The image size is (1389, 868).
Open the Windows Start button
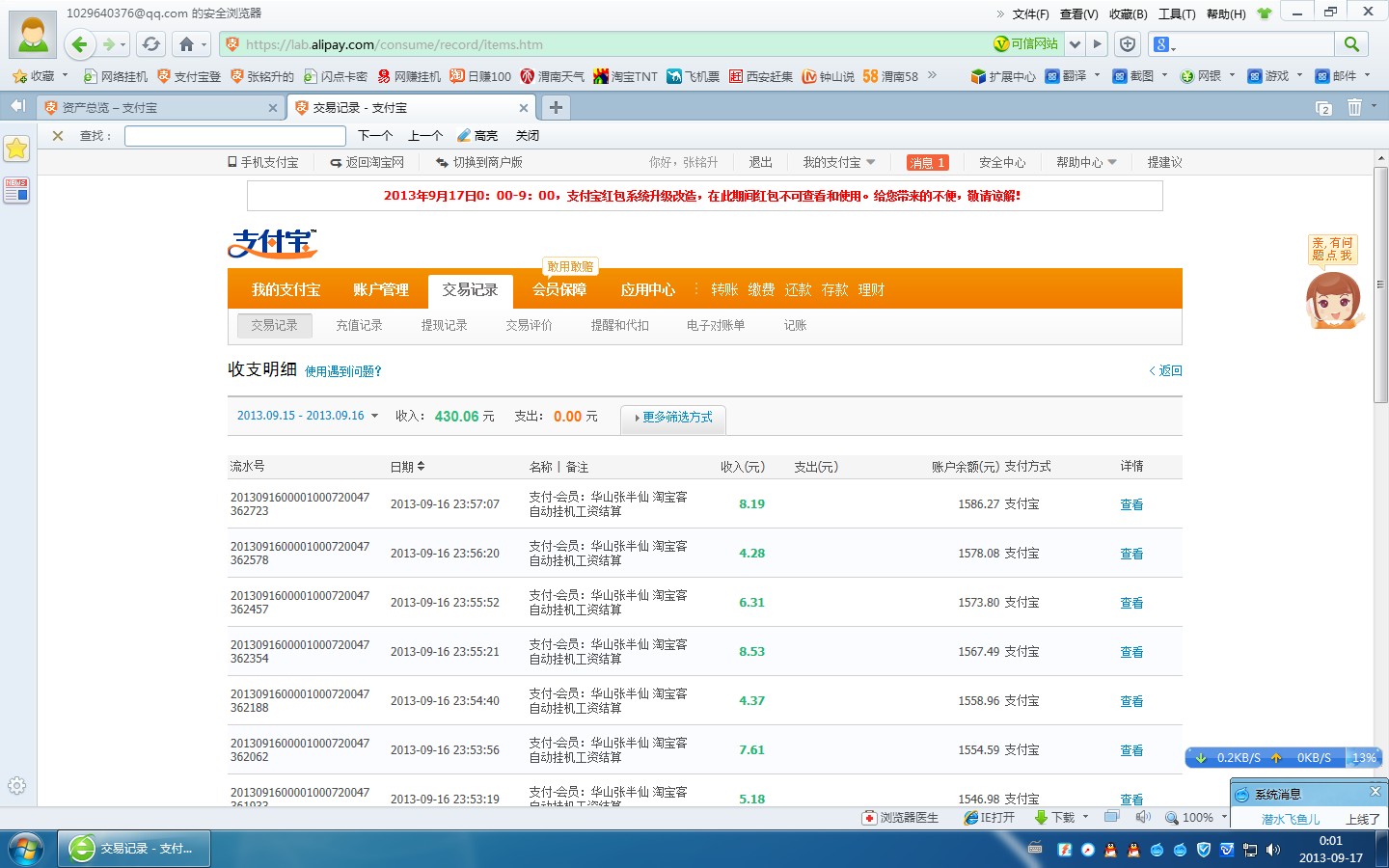(26, 849)
